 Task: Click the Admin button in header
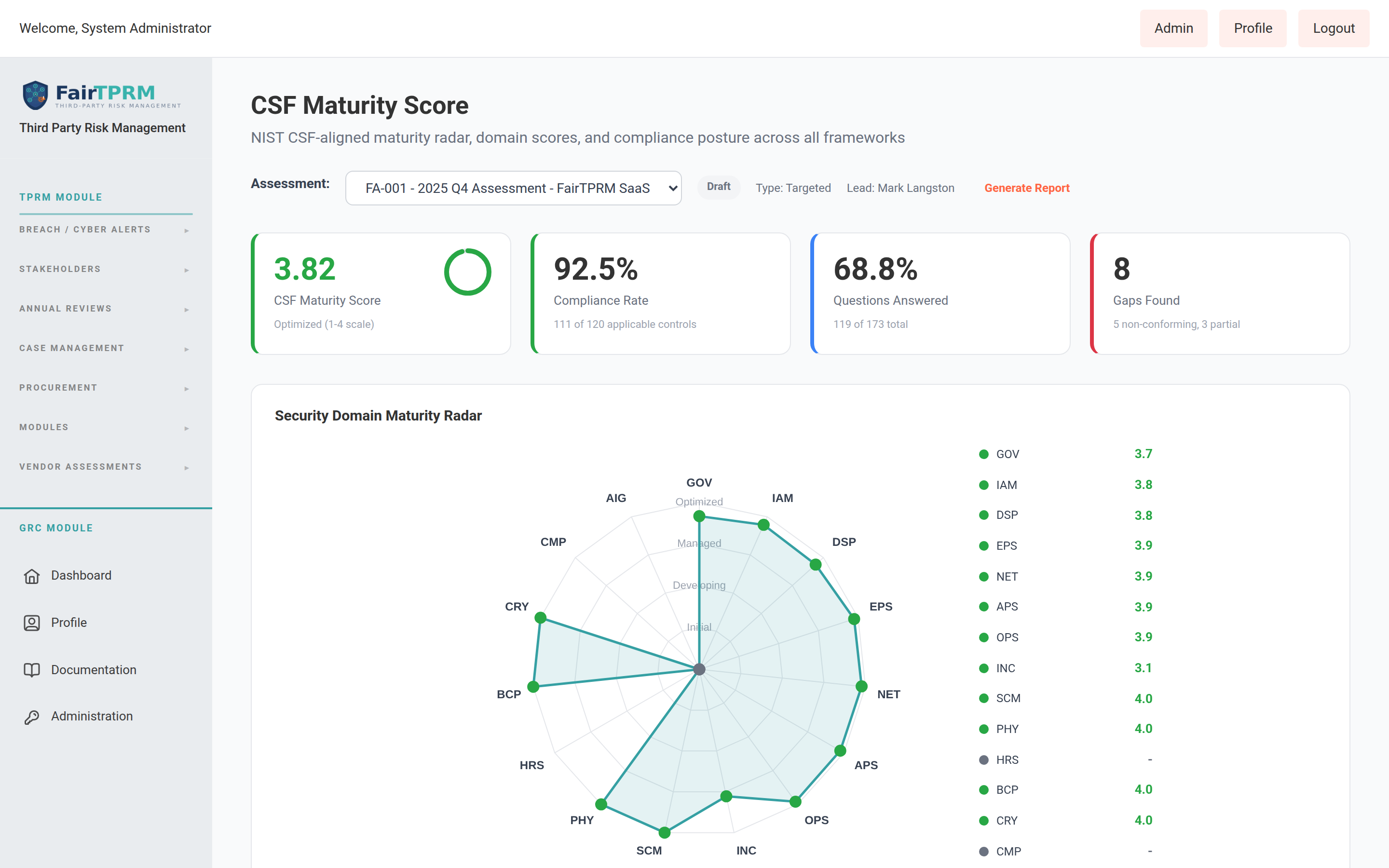[x=1174, y=28]
